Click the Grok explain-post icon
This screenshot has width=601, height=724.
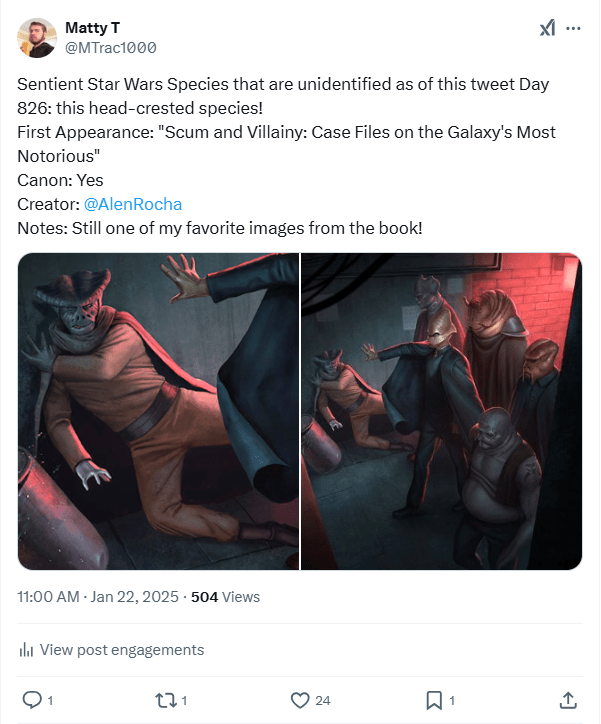(547, 29)
